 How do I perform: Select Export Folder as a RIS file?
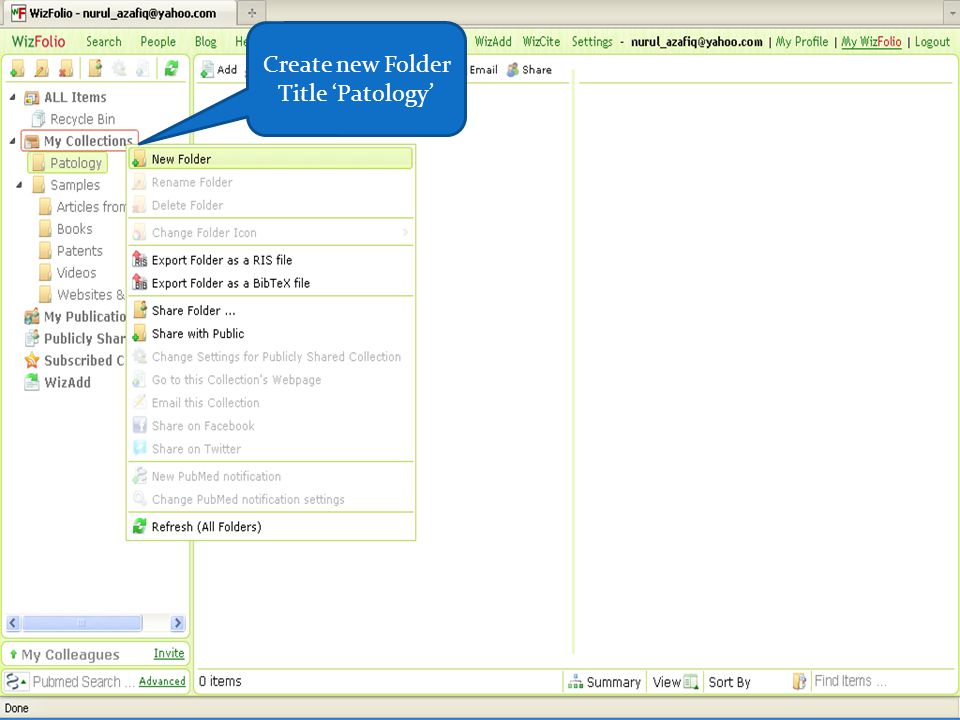(x=271, y=260)
